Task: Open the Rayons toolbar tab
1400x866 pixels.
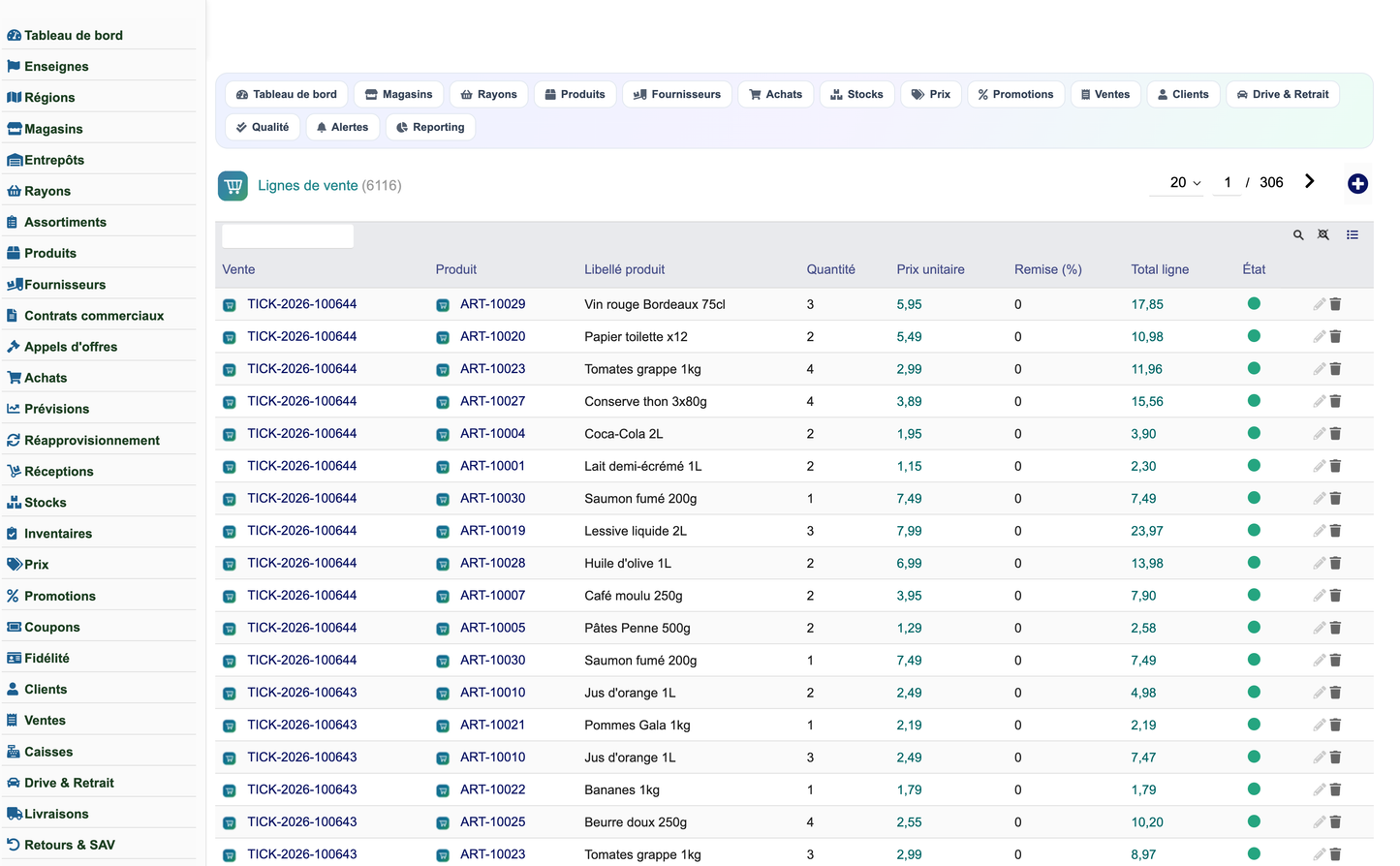Action: point(488,94)
